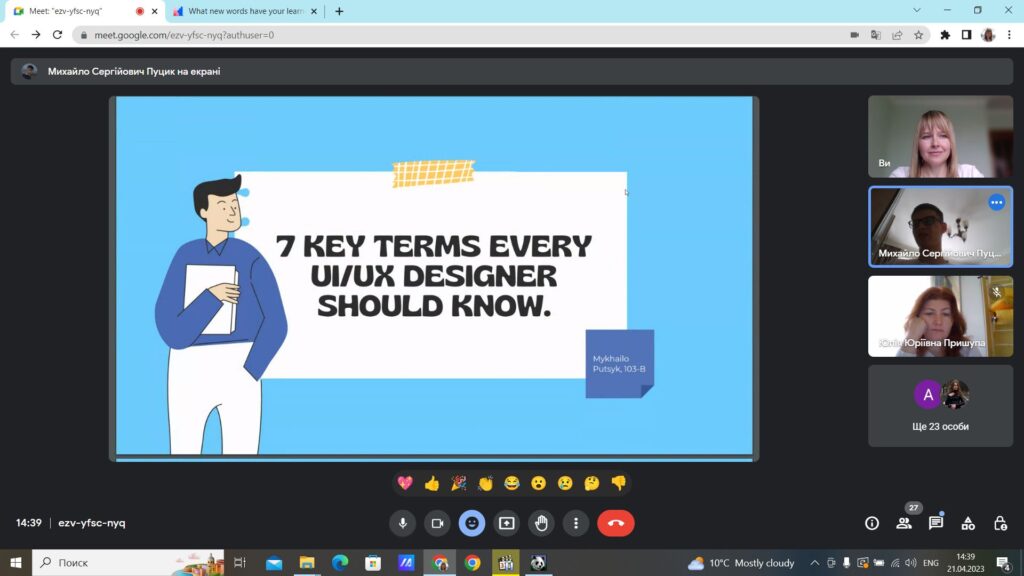1024x576 pixels.
Task: Open the Activities panel icon
Action: point(968,523)
